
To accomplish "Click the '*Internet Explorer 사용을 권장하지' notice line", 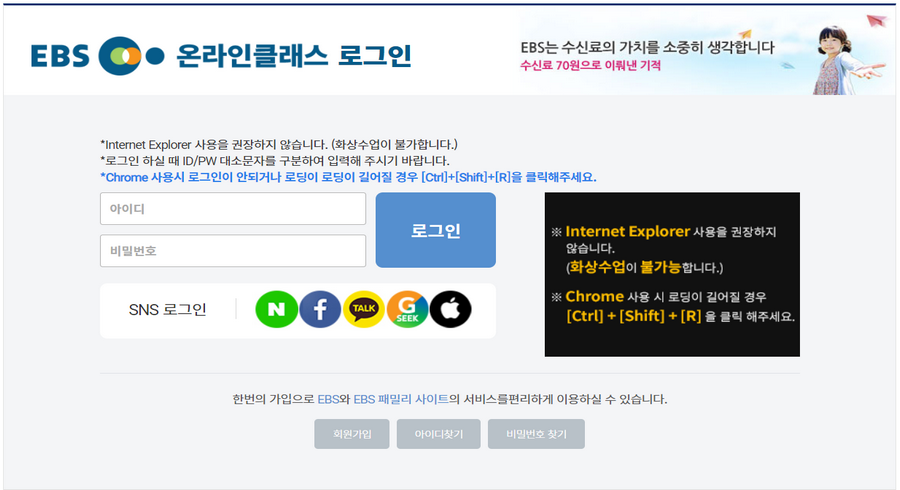I will [x=278, y=145].
